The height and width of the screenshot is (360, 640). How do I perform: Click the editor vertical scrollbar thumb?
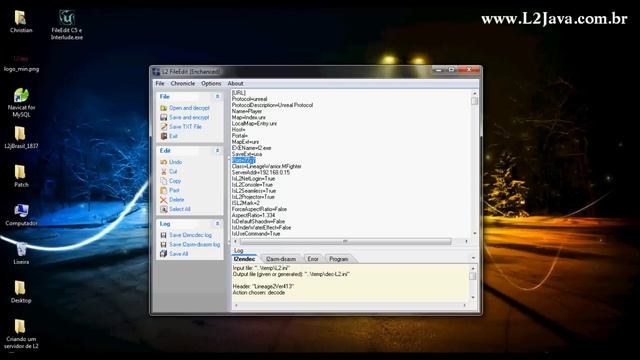pyautogui.click(x=474, y=101)
